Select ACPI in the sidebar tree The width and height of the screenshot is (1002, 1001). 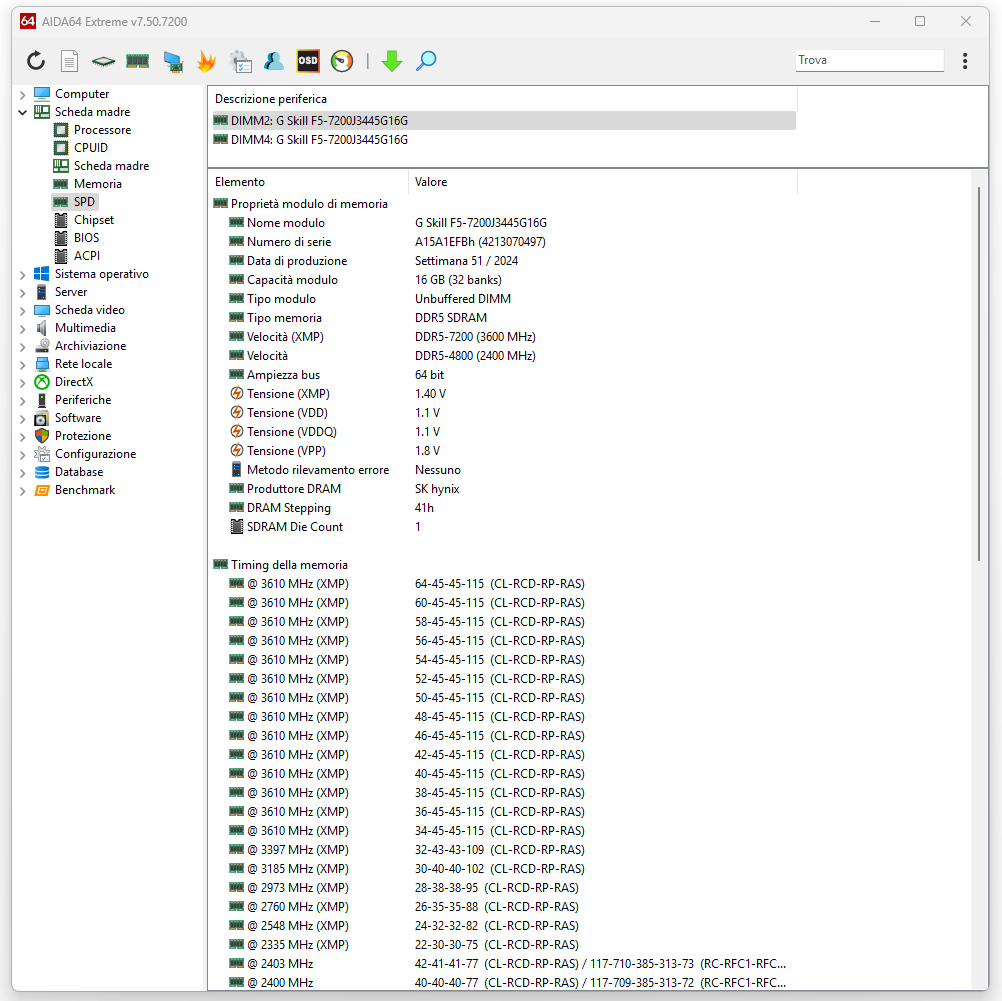[86, 256]
